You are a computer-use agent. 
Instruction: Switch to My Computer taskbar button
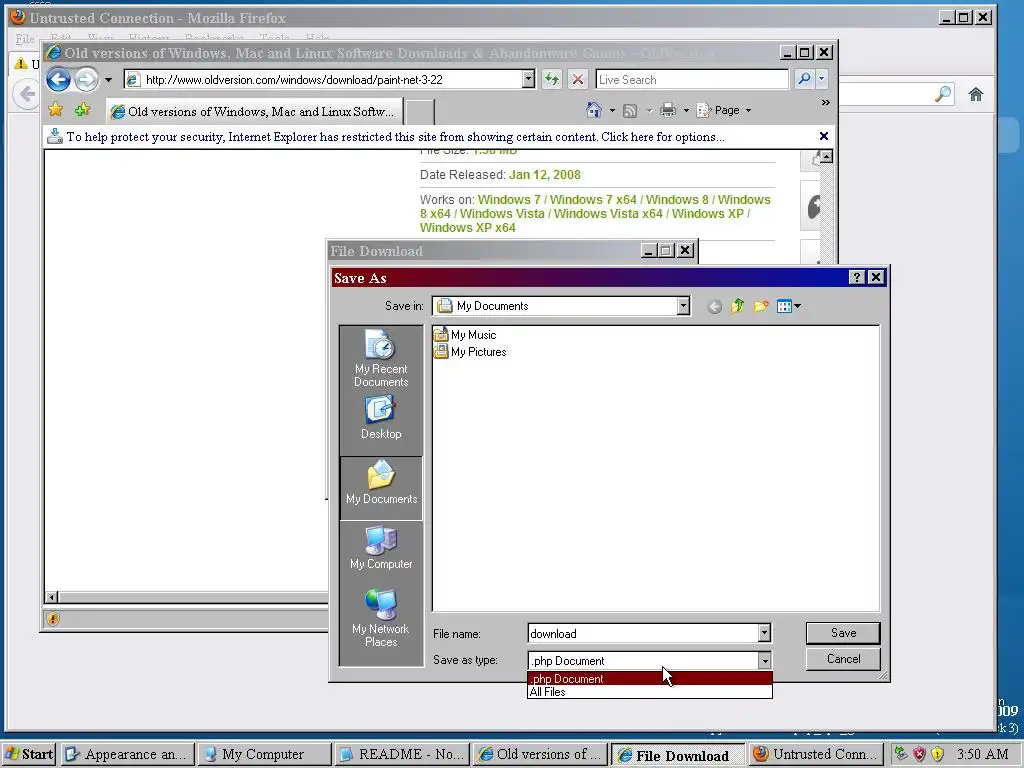click(264, 754)
